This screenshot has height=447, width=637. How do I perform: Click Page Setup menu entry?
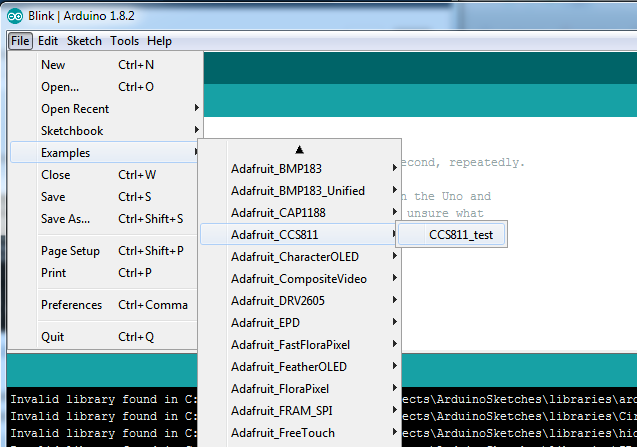pyautogui.click(x=70, y=251)
